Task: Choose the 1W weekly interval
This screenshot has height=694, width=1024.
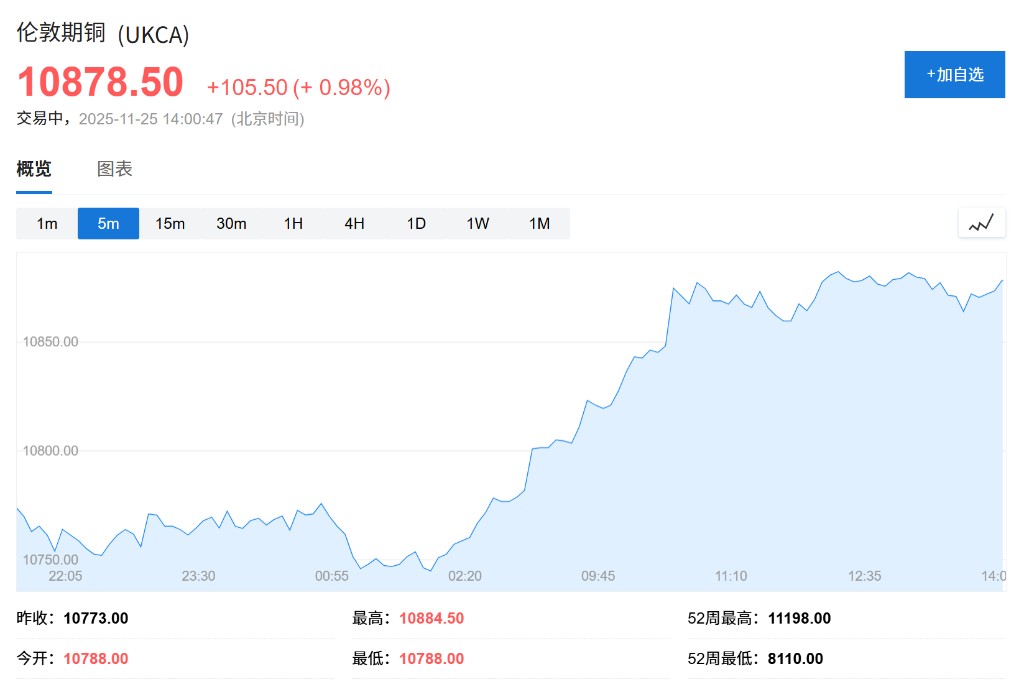Action: pos(478,223)
